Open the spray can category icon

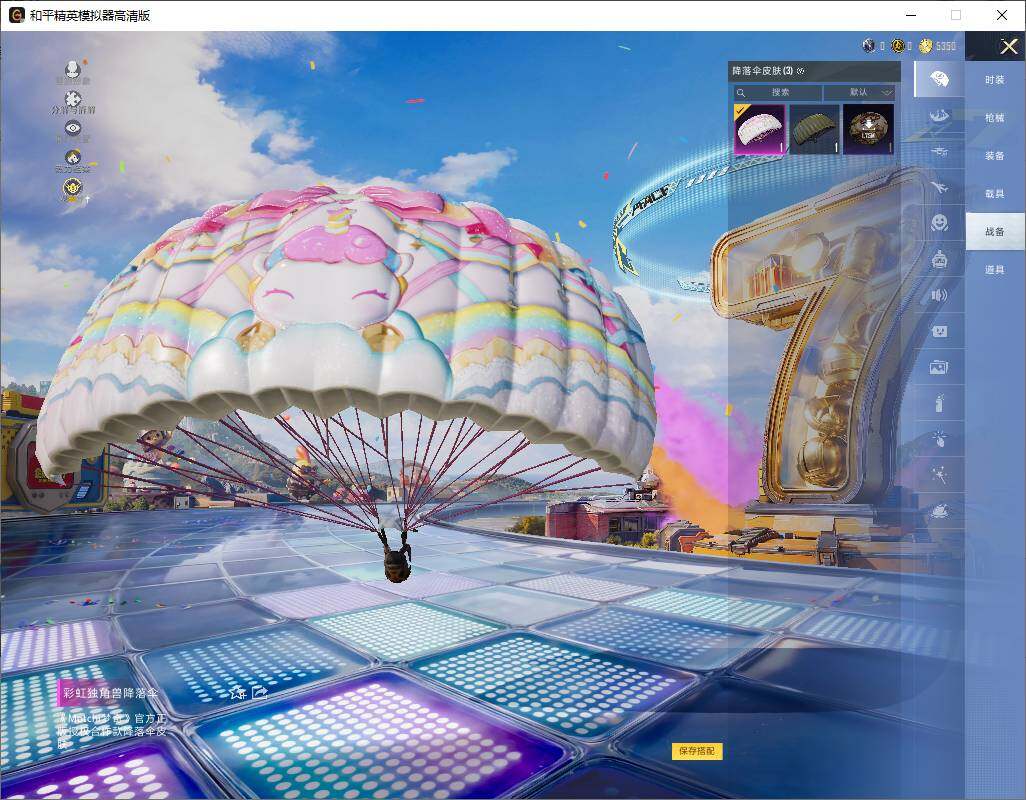939,403
